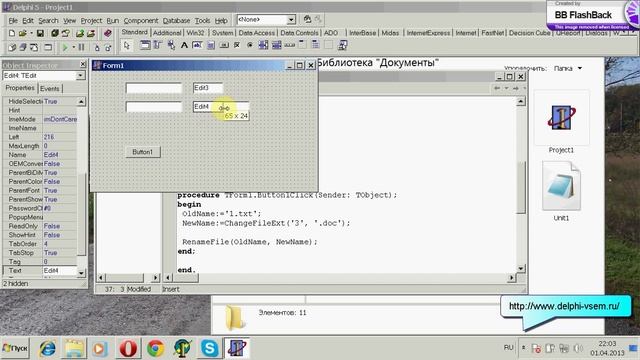This screenshot has width=640, height=360.
Task: Click Object Inspector scroll up arrow
Action: coord(81,101)
